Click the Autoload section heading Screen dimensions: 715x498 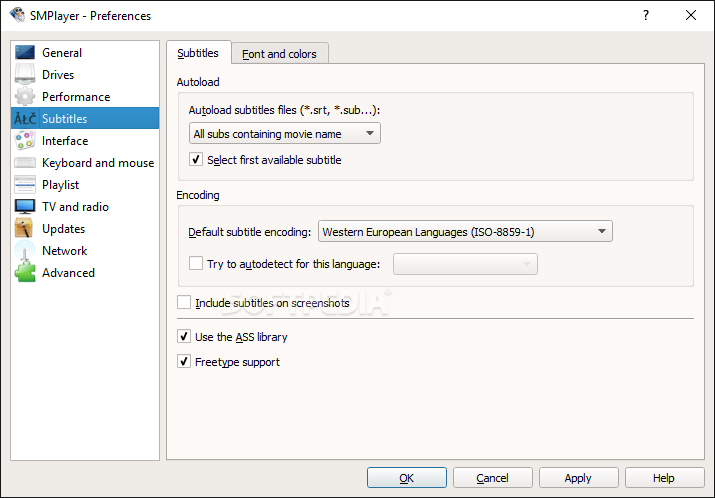198,82
